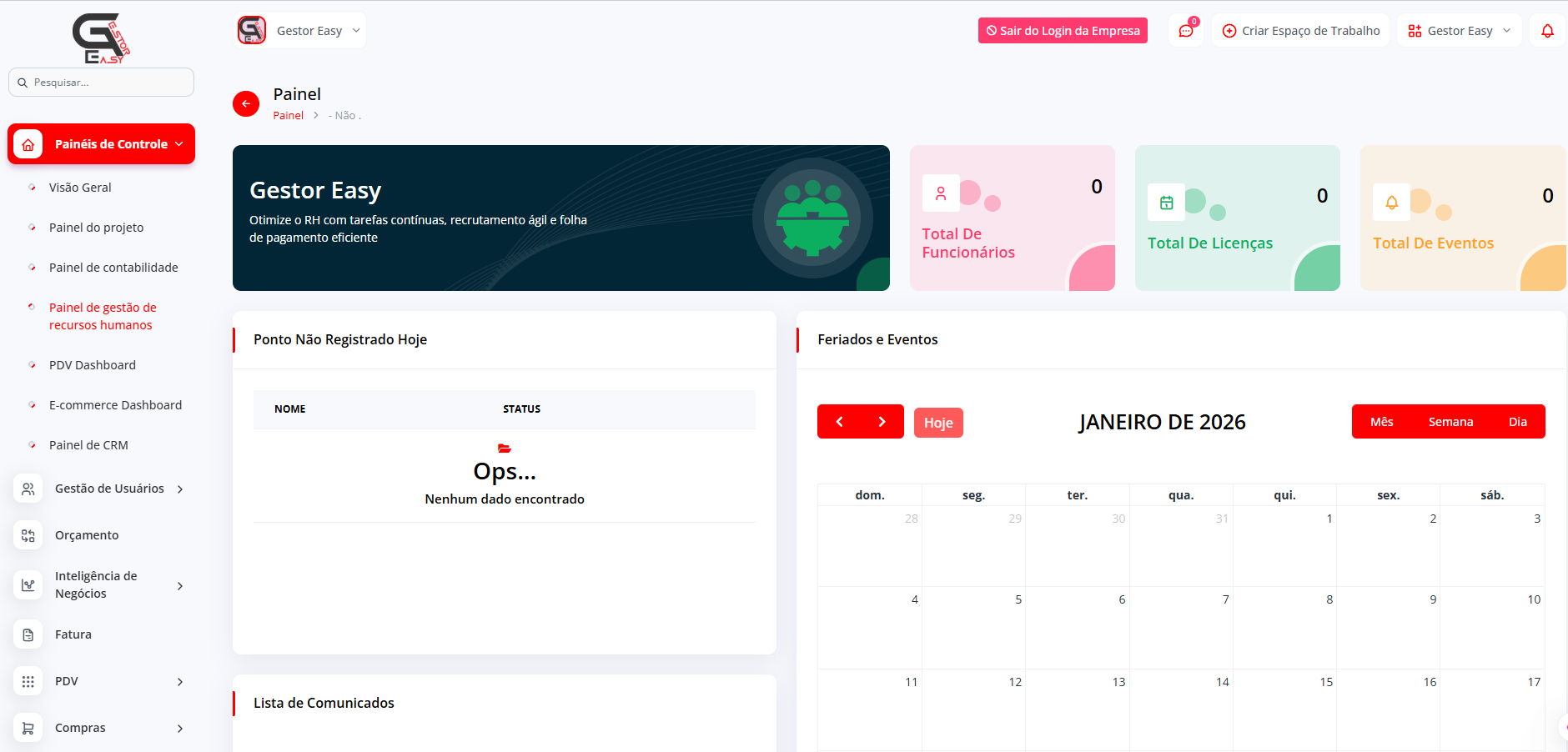The image size is (1568, 752).
Task: Select Mês calendar view
Action: [1381, 422]
